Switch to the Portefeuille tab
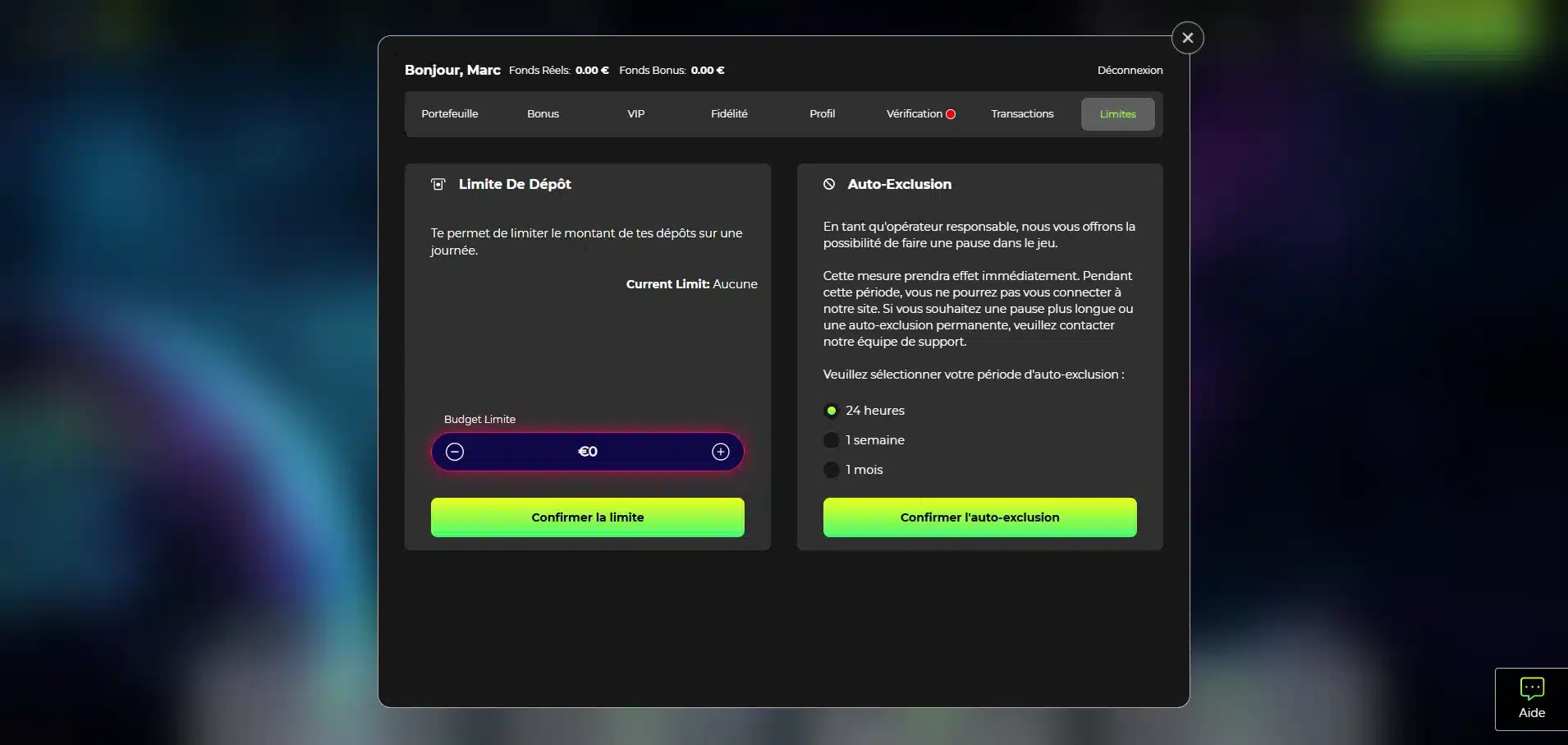The height and width of the screenshot is (745, 1568). (x=449, y=114)
